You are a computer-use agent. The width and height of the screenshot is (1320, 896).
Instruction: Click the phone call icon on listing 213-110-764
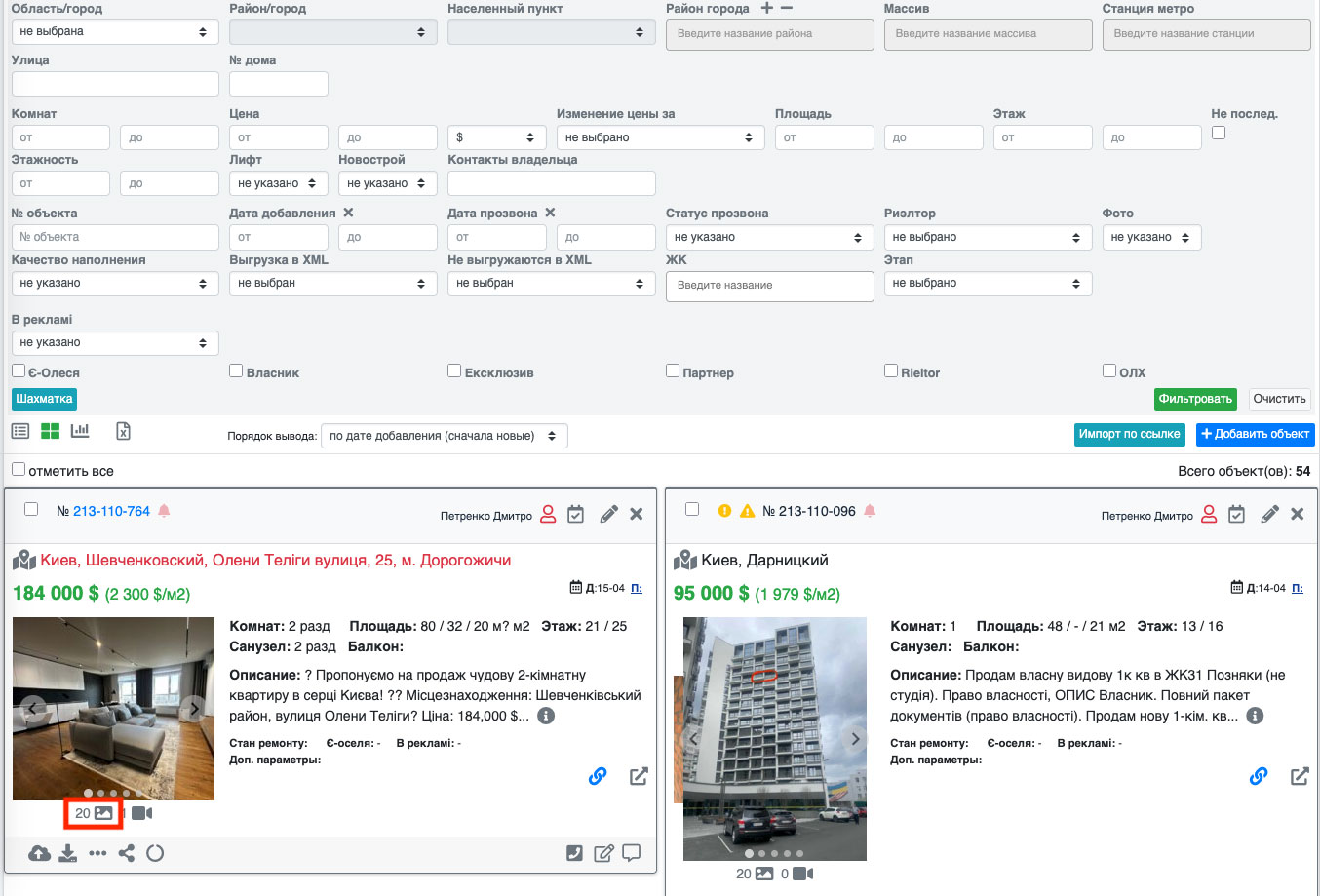(x=574, y=854)
